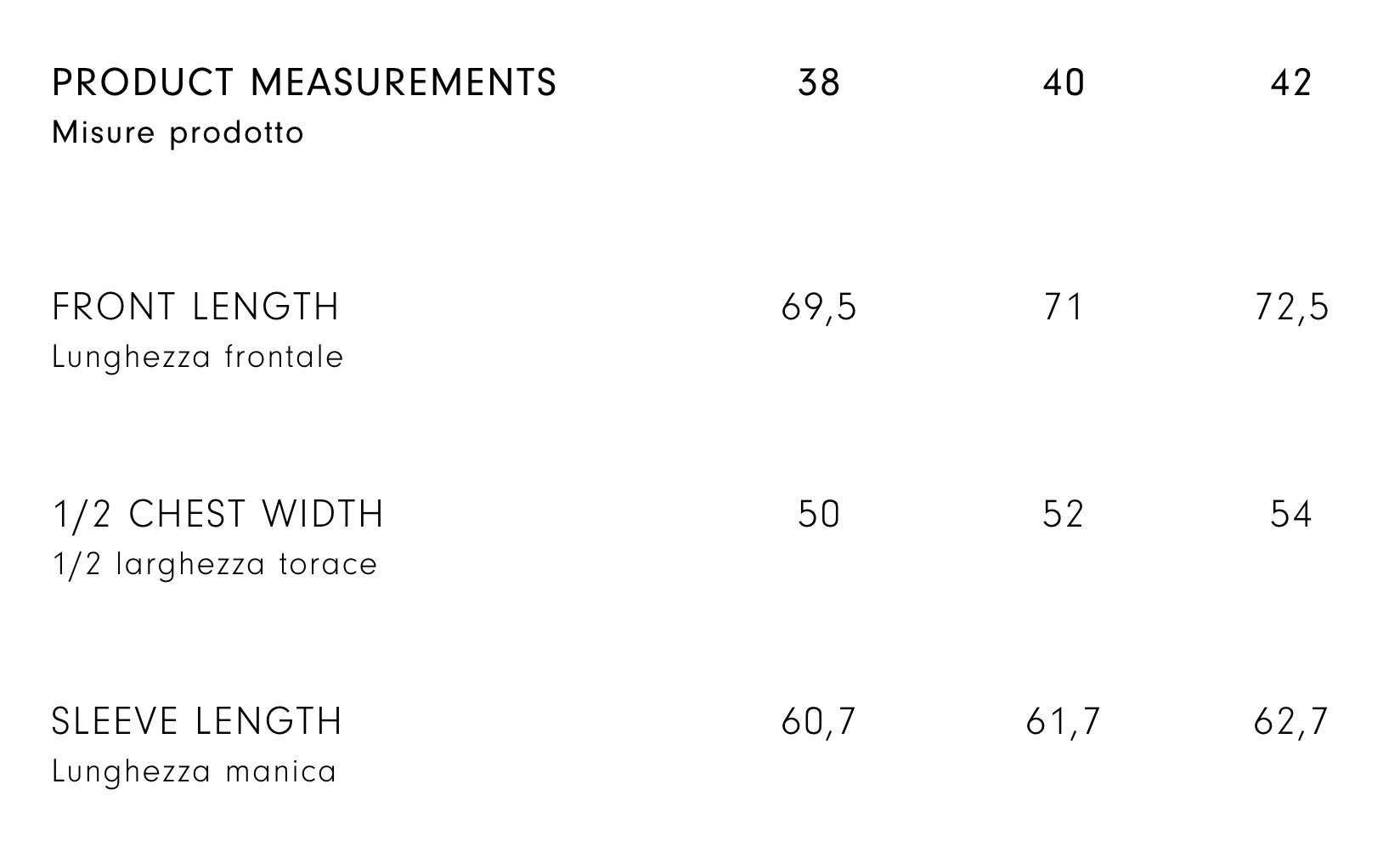Viewport: 1400px width, 846px height.
Task: Select the 71 front length value
Action: 1063,307
